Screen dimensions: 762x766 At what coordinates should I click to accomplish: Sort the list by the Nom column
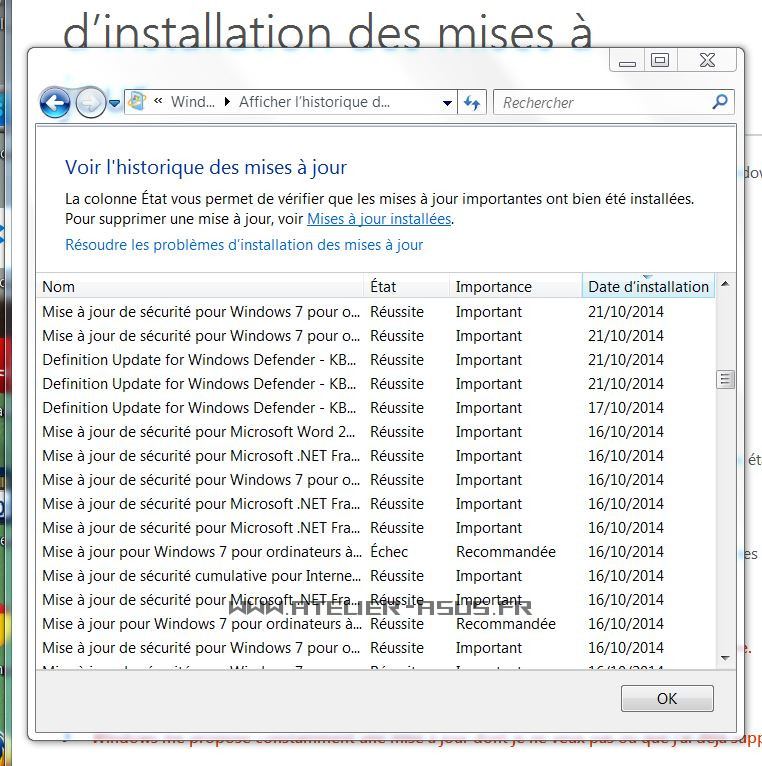200,287
